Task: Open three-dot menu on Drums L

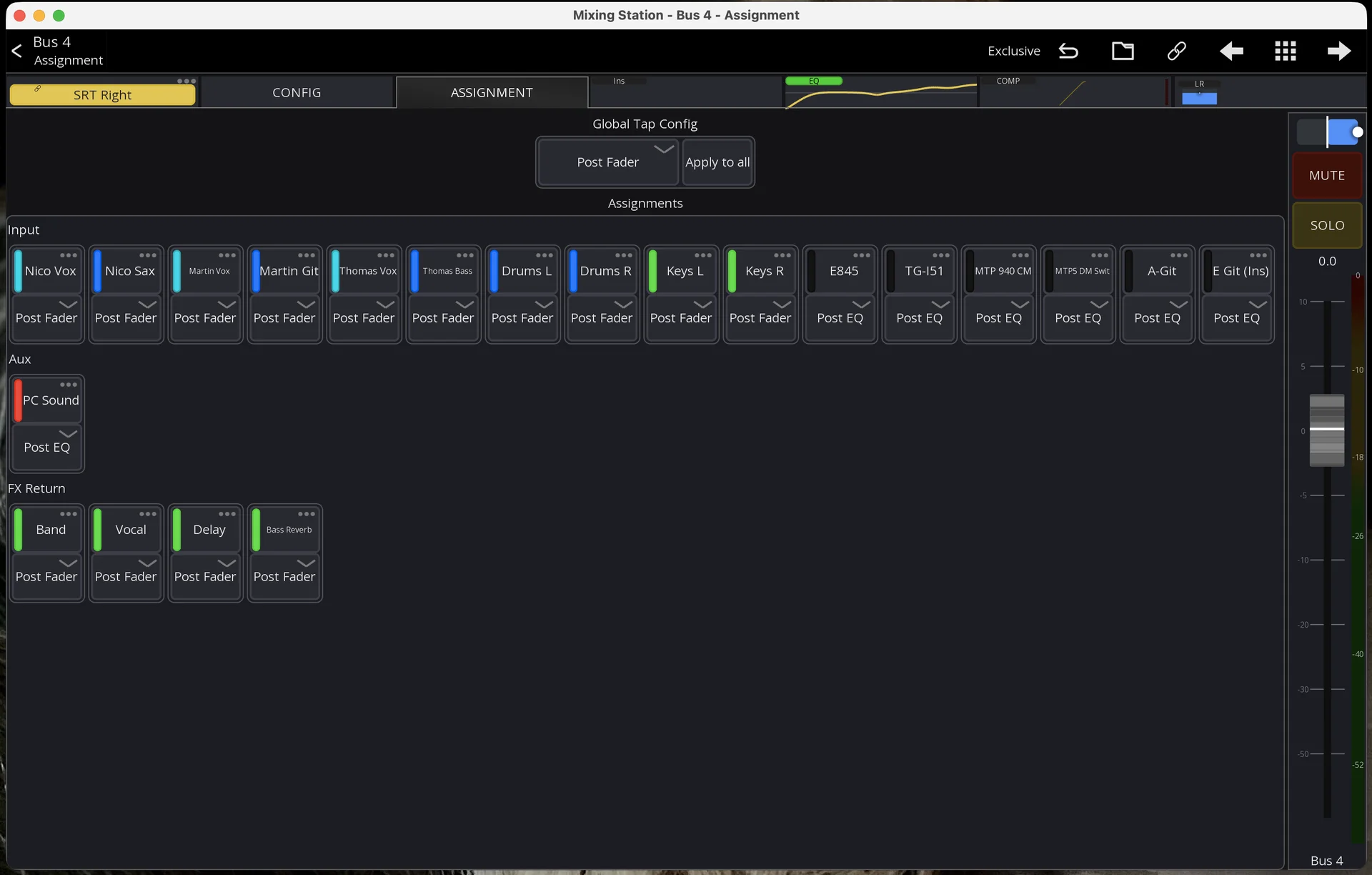Action: 545,255
